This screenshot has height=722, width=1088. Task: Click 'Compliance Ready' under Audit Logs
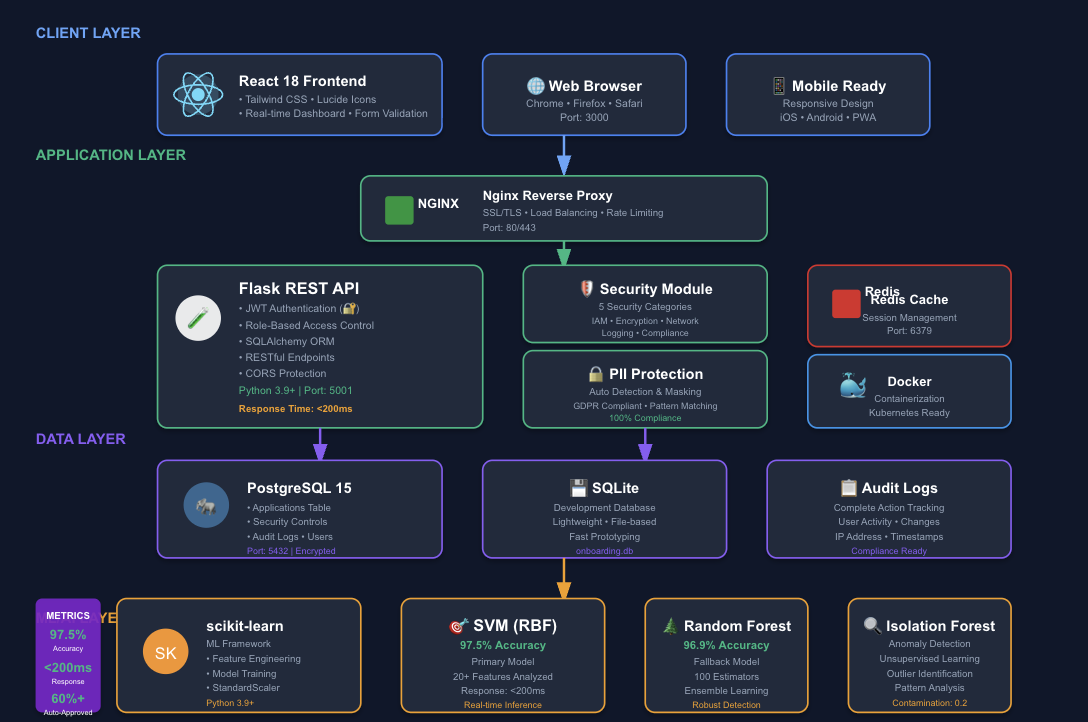pyautogui.click(x=889, y=551)
